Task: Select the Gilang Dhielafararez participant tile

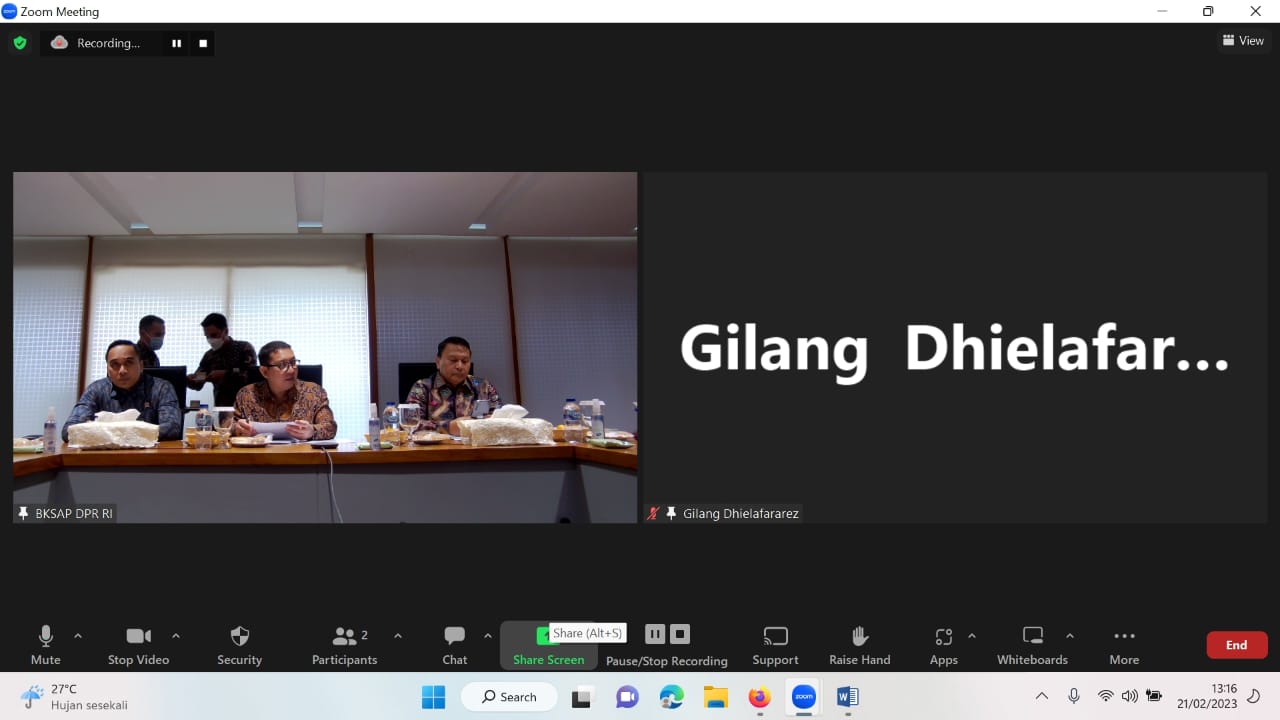Action: (x=954, y=347)
